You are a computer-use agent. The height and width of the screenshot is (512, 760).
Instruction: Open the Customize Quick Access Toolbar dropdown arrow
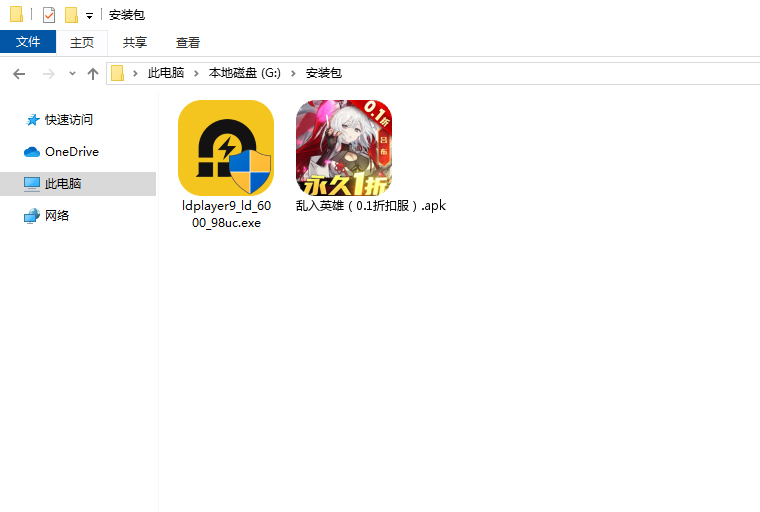[x=89, y=16]
